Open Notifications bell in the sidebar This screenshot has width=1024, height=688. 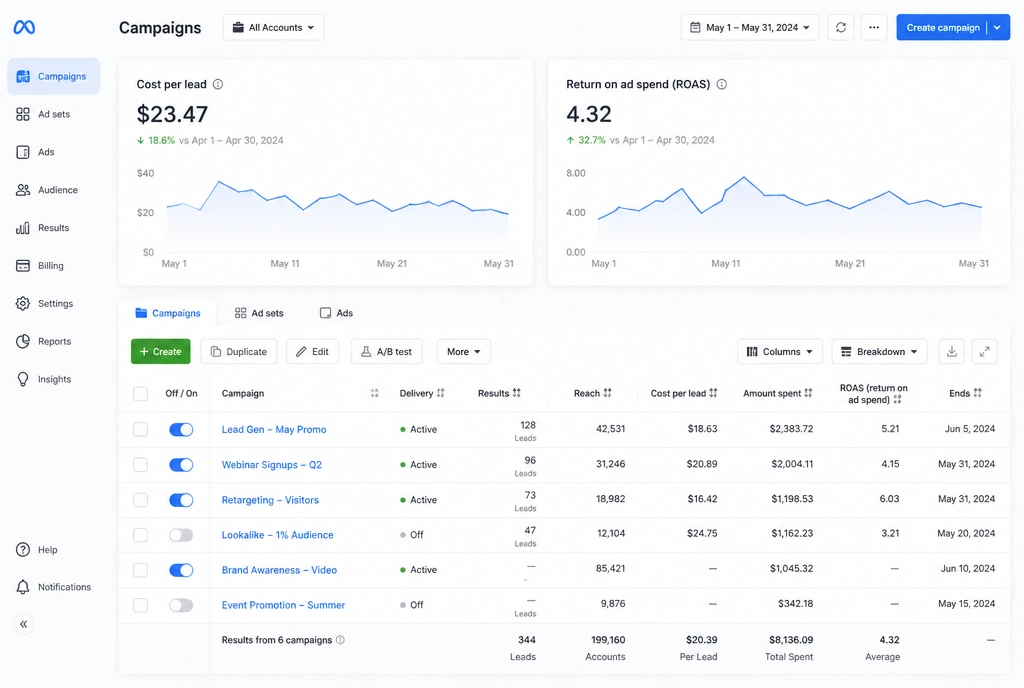coord(54,587)
